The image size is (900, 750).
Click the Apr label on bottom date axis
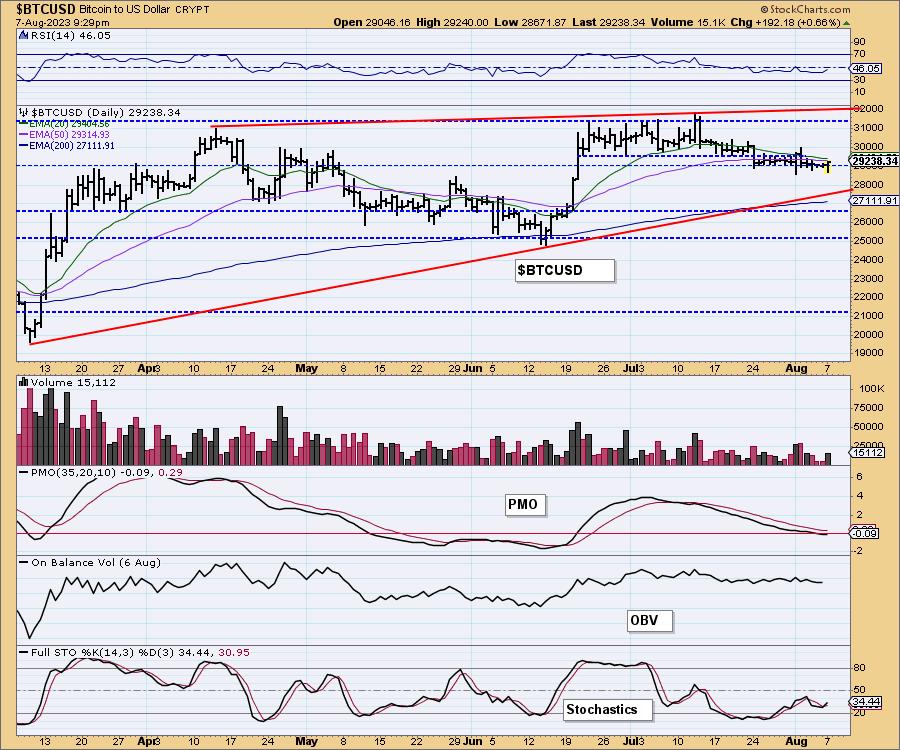(146, 741)
